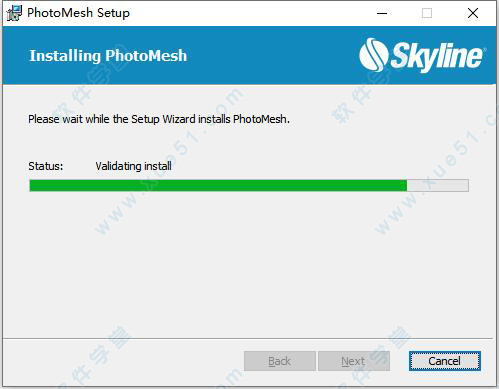Click the green filled progress bar portion
The height and width of the screenshot is (389, 499).
click(218, 185)
